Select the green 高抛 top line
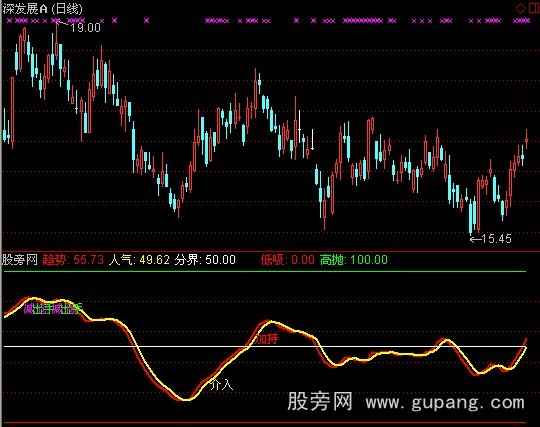This screenshot has height=427, width=540. tap(265, 272)
